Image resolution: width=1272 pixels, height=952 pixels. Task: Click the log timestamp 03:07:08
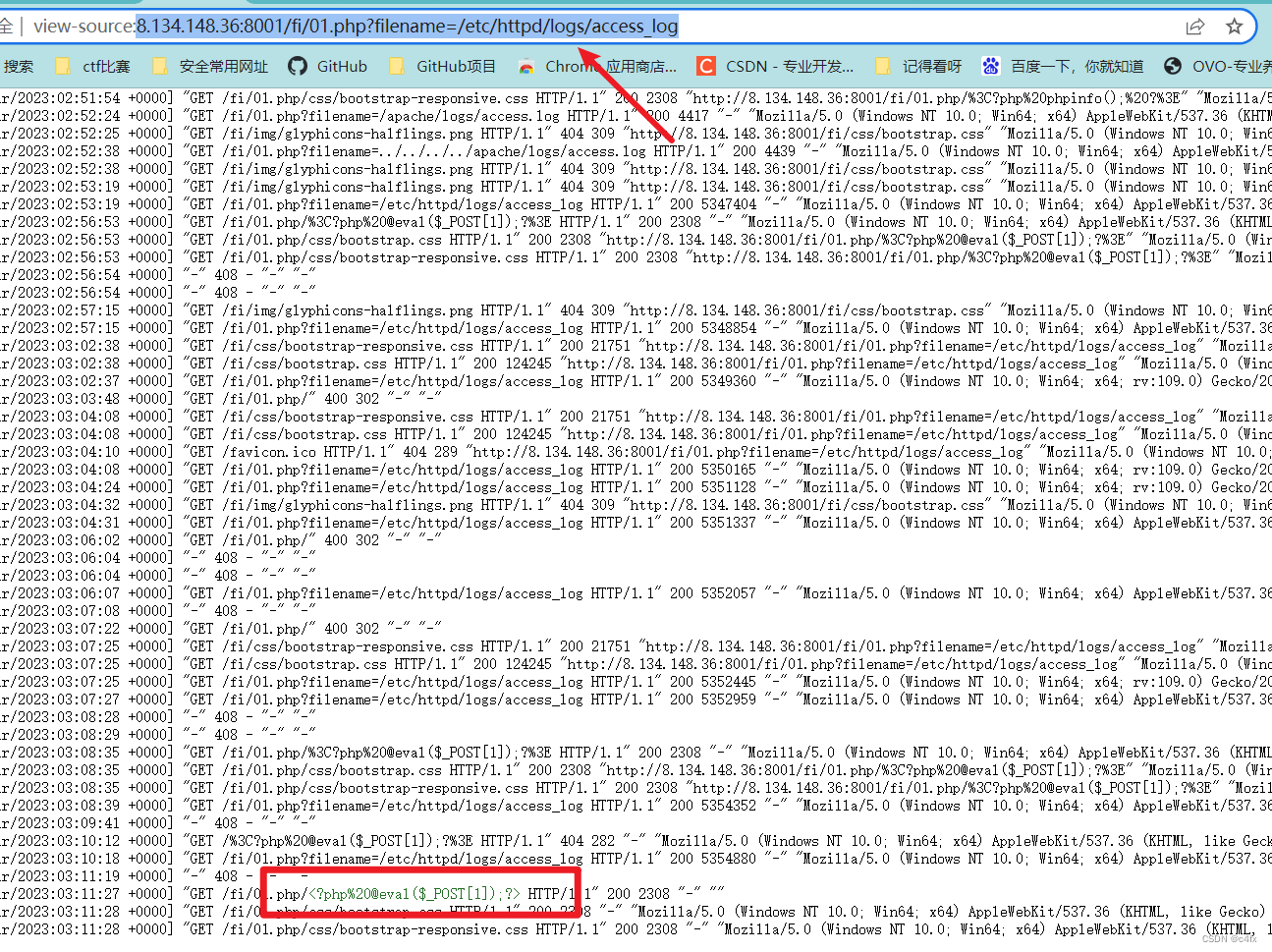[x=88, y=611]
